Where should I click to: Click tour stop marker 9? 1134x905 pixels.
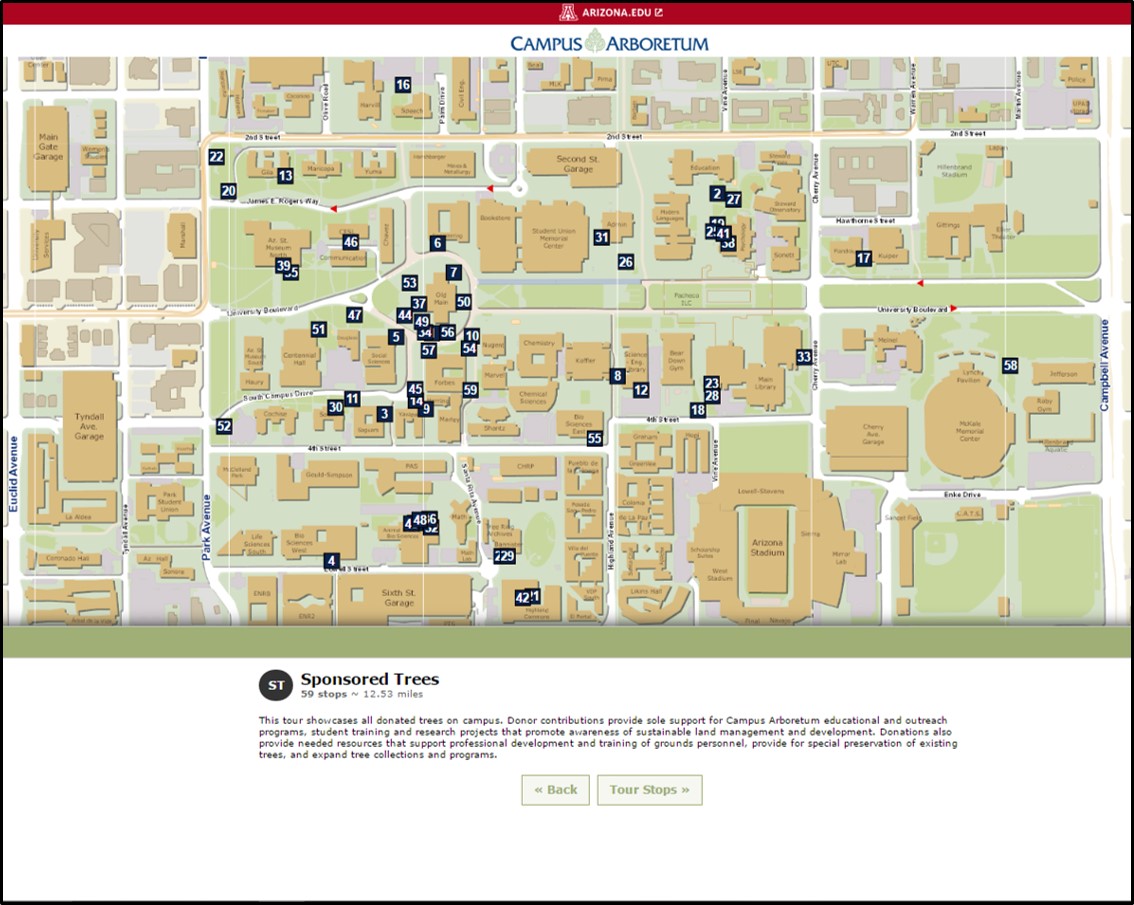(x=426, y=409)
